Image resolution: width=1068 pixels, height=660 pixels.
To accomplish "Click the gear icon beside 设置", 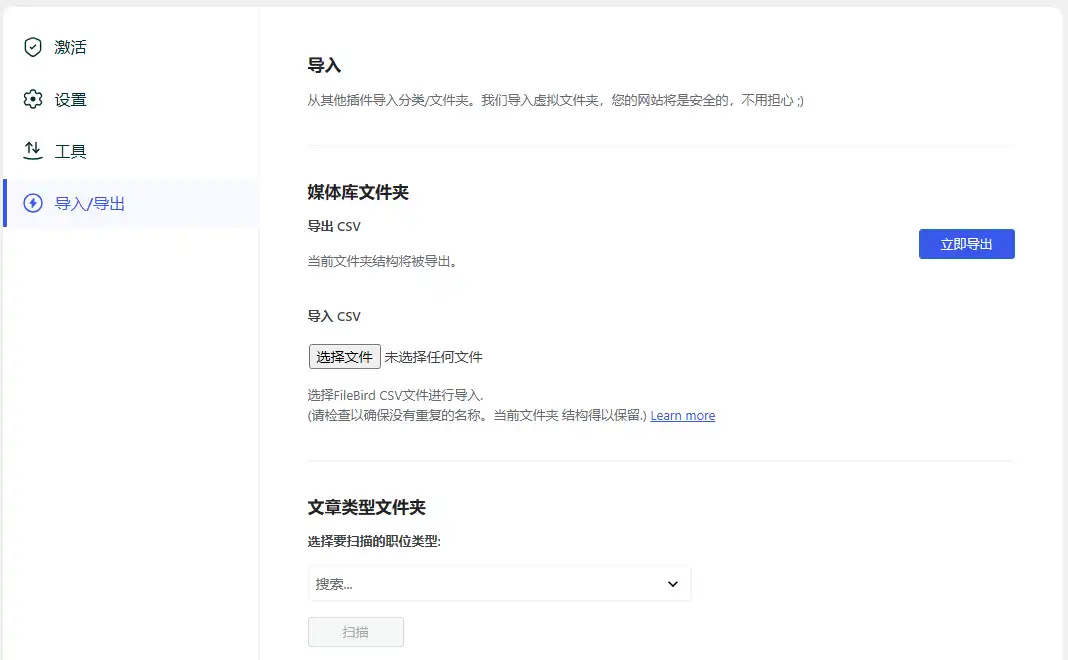I will 31,99.
